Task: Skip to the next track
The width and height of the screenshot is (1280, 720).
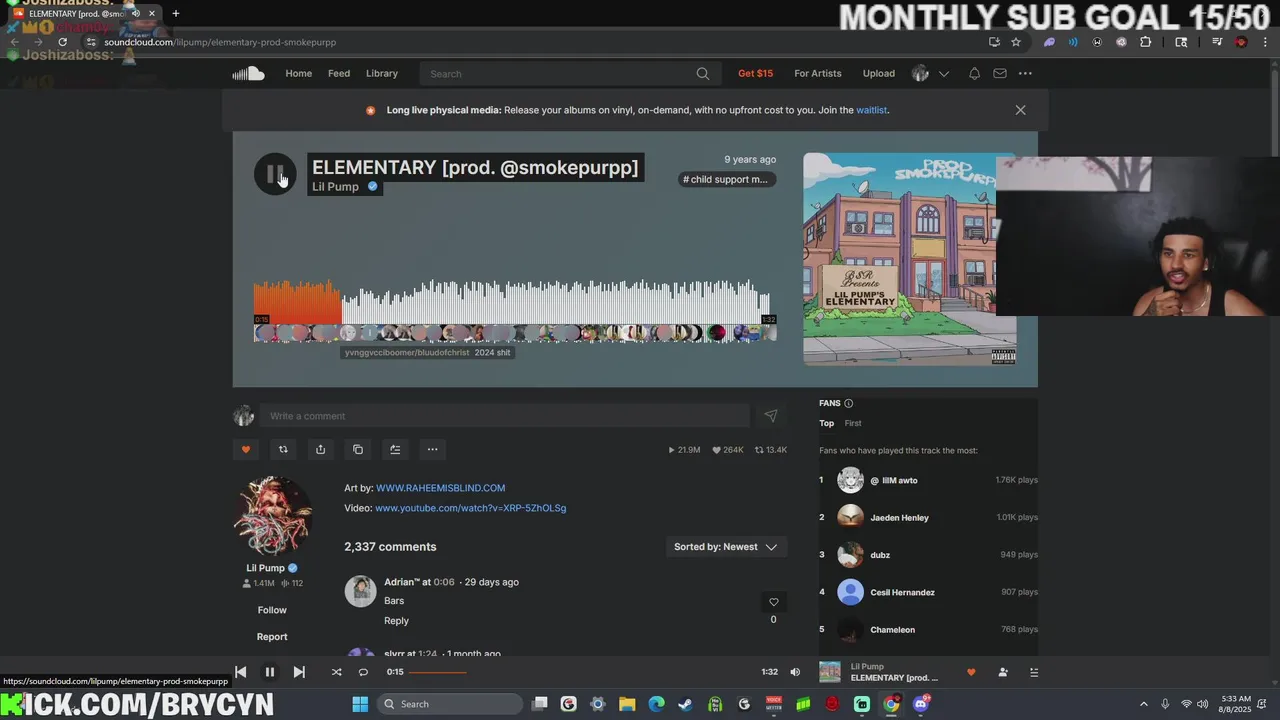Action: pyautogui.click(x=298, y=672)
